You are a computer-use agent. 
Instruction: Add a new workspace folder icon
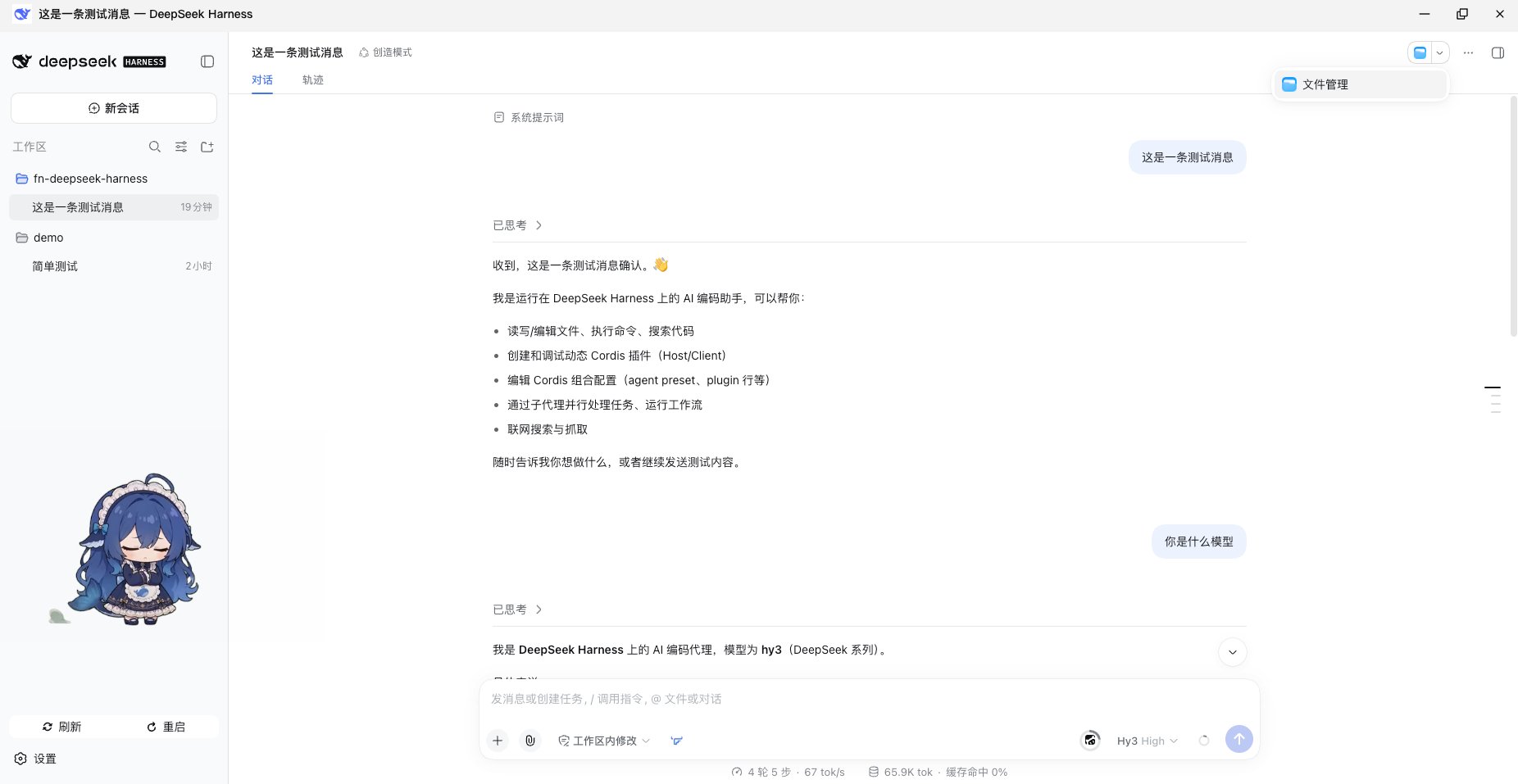[x=207, y=147]
